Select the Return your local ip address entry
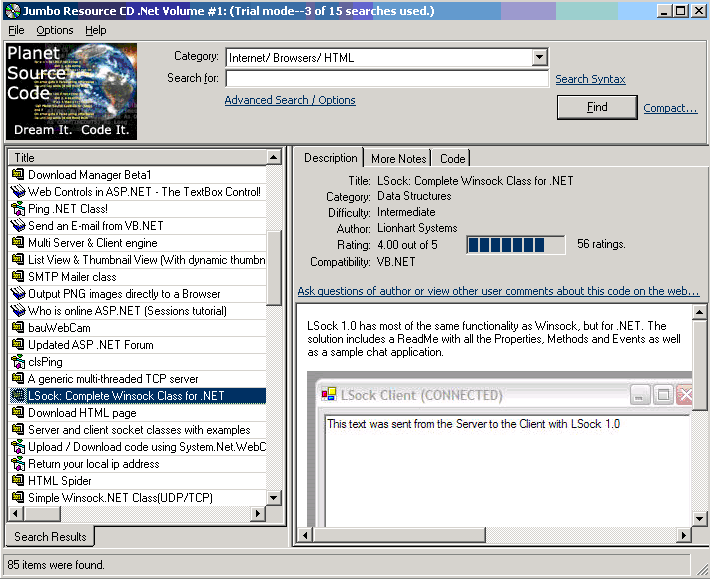710x579 pixels. coord(138,464)
